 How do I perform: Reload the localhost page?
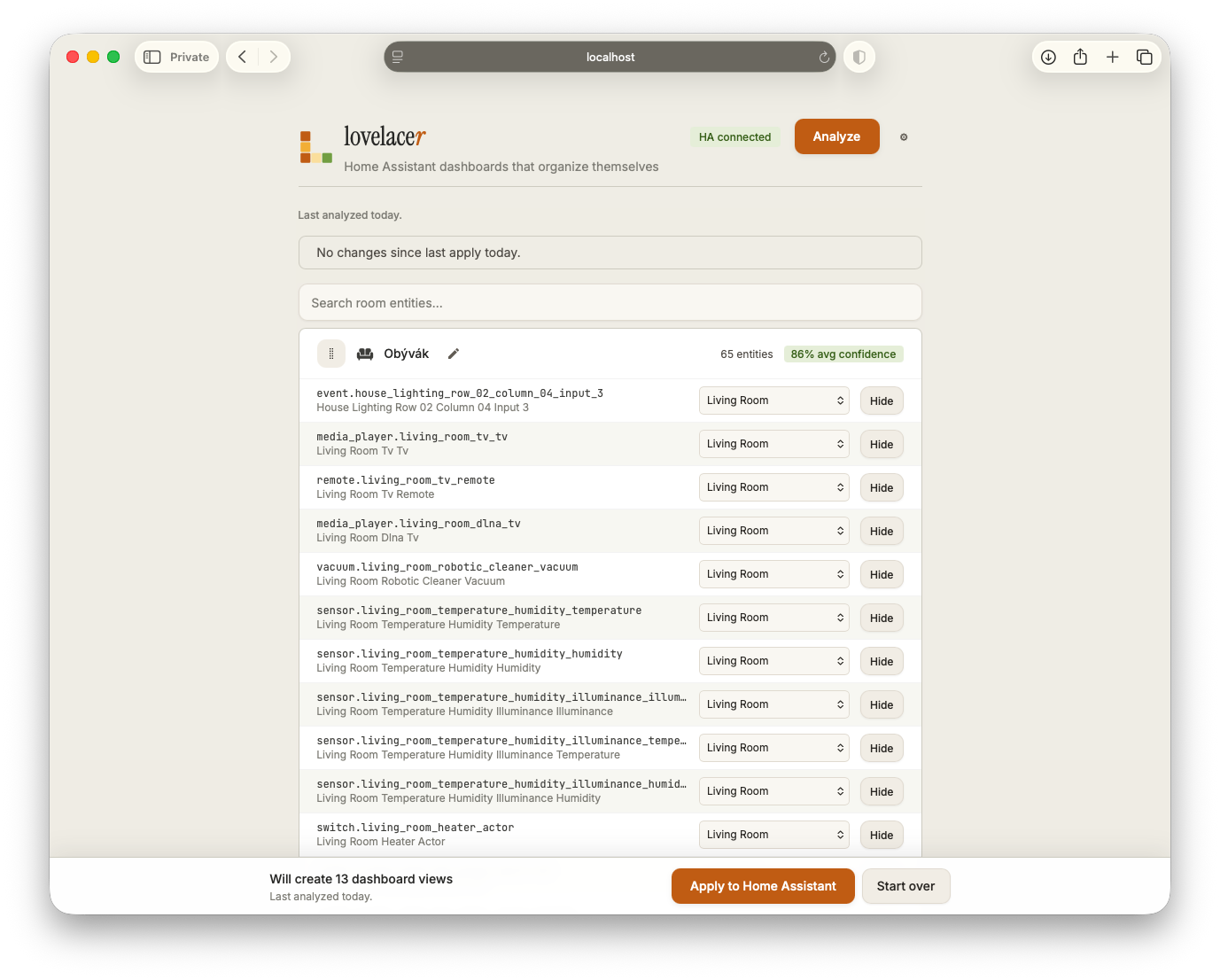point(823,57)
